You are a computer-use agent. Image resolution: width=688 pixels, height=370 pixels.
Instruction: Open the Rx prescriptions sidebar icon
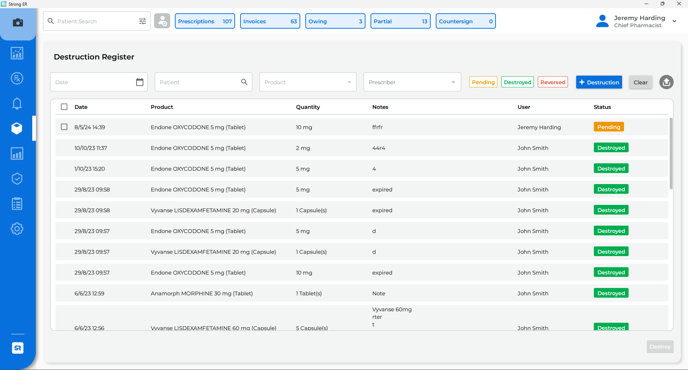click(17, 79)
